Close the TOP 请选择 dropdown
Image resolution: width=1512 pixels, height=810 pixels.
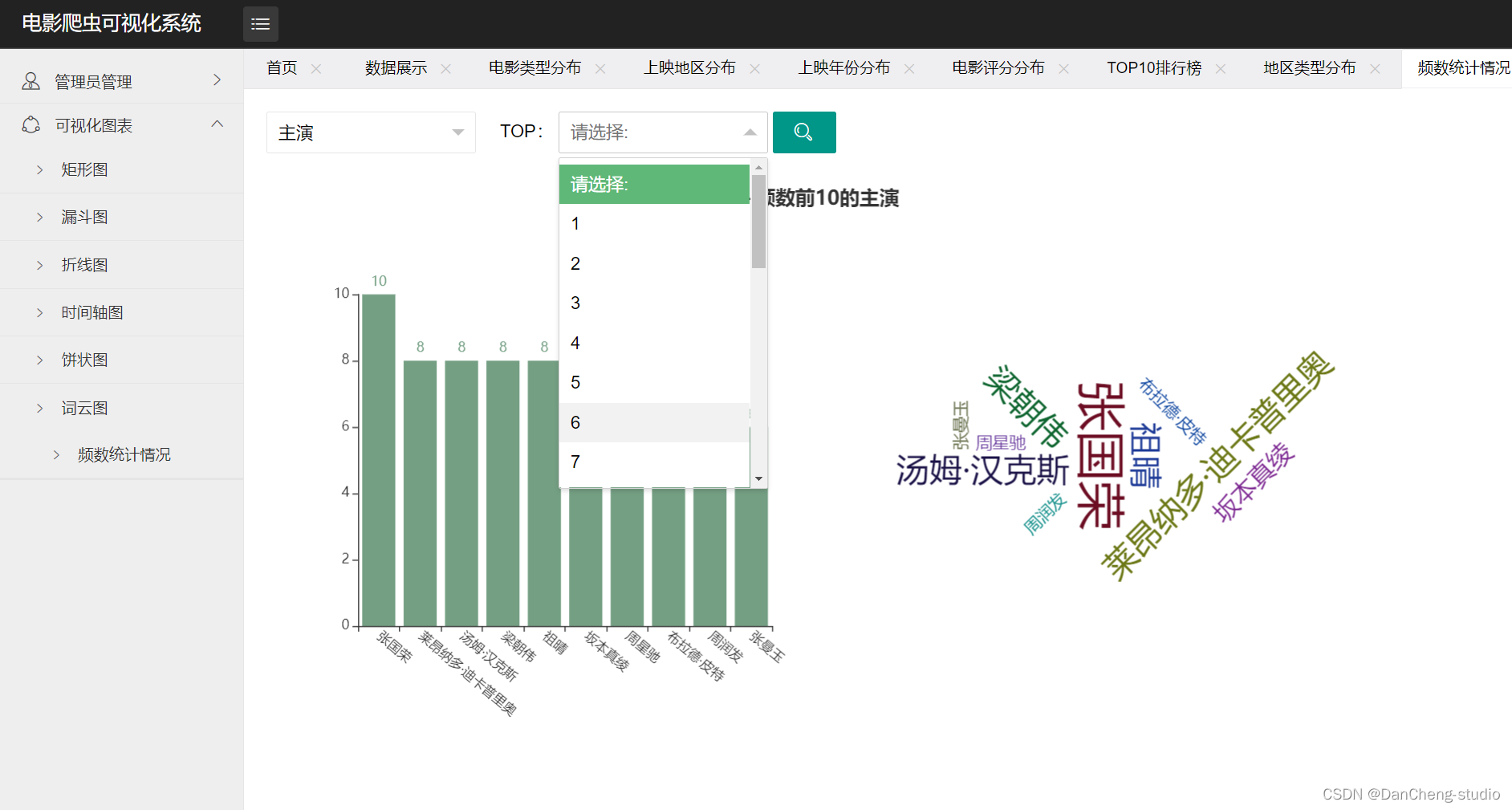663,132
